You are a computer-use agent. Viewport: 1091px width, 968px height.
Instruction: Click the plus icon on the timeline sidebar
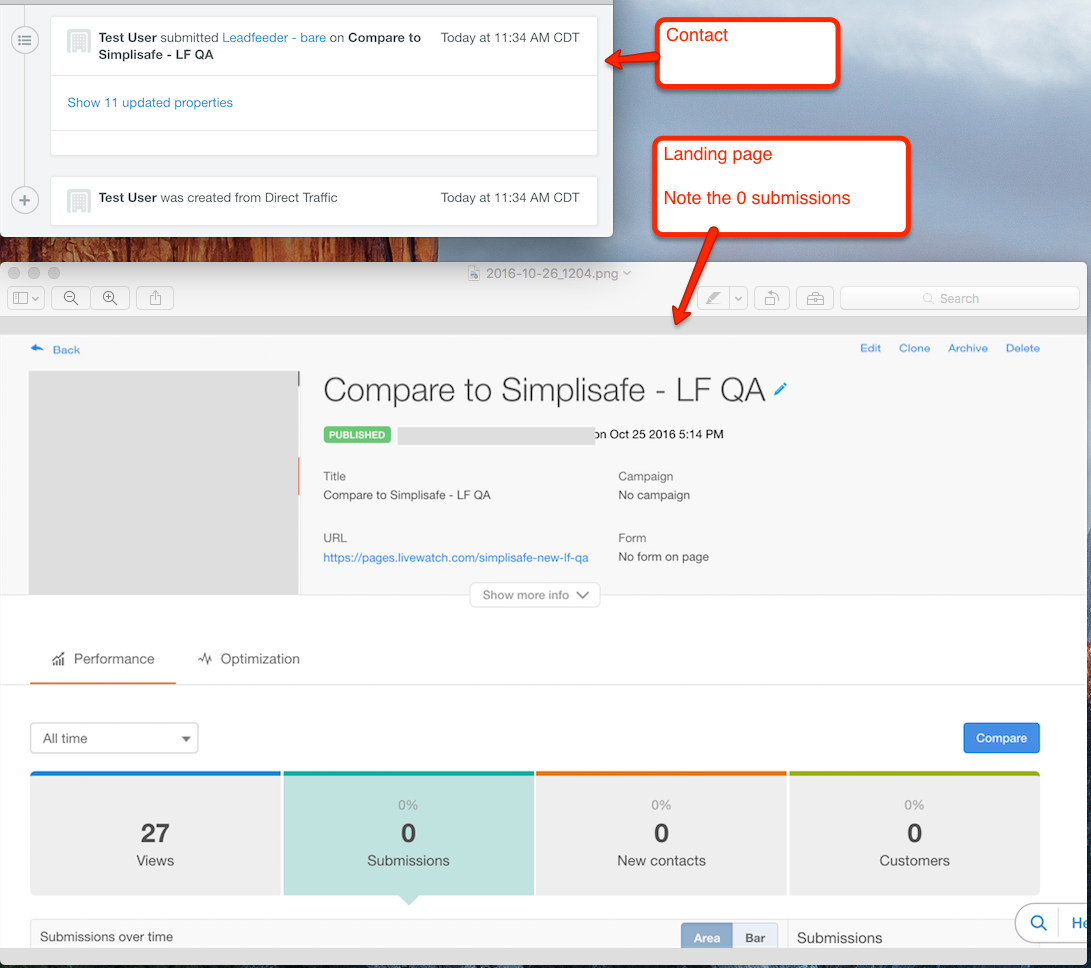(x=24, y=200)
